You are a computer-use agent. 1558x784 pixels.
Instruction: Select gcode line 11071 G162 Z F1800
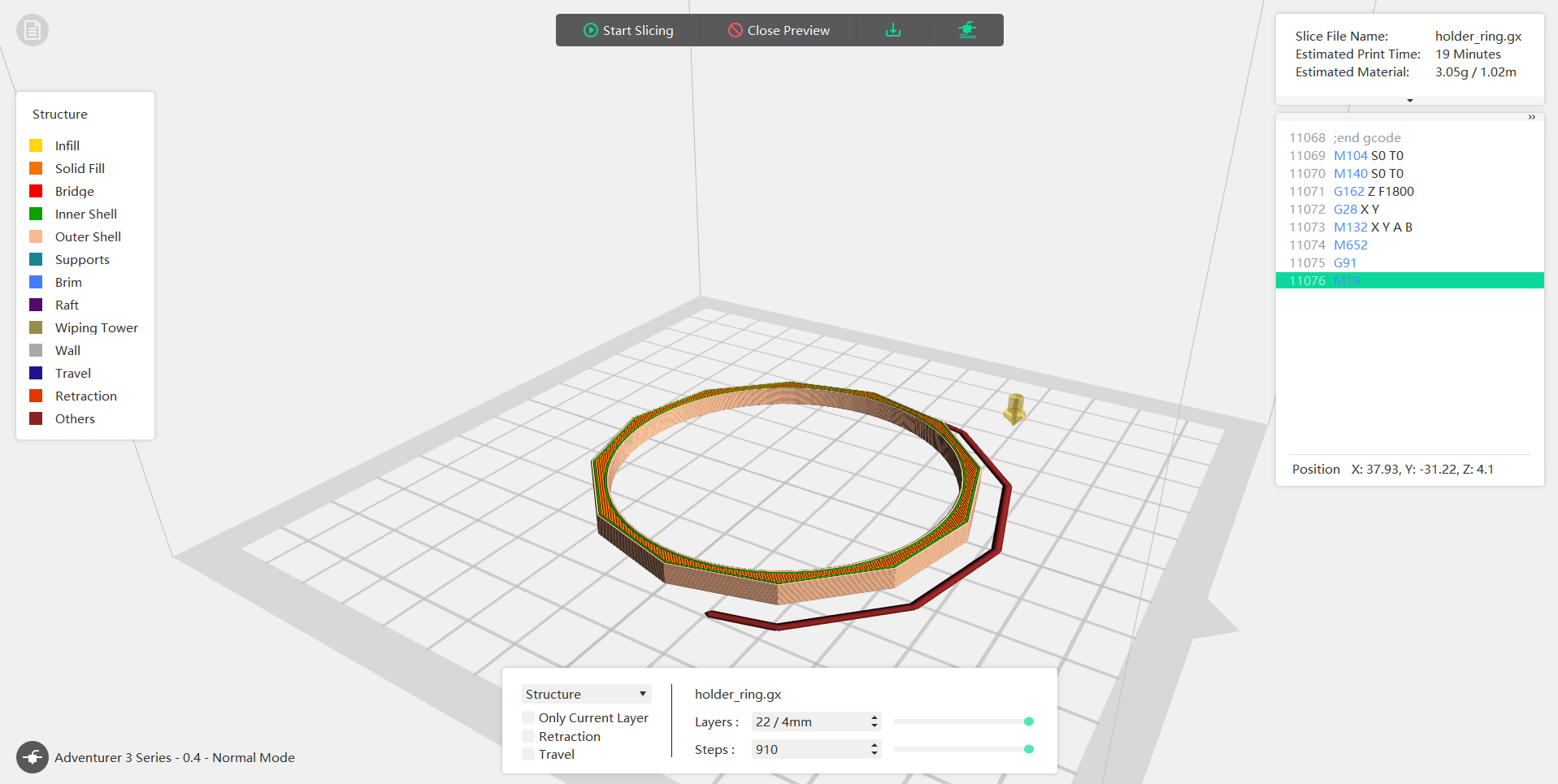[x=1410, y=191]
